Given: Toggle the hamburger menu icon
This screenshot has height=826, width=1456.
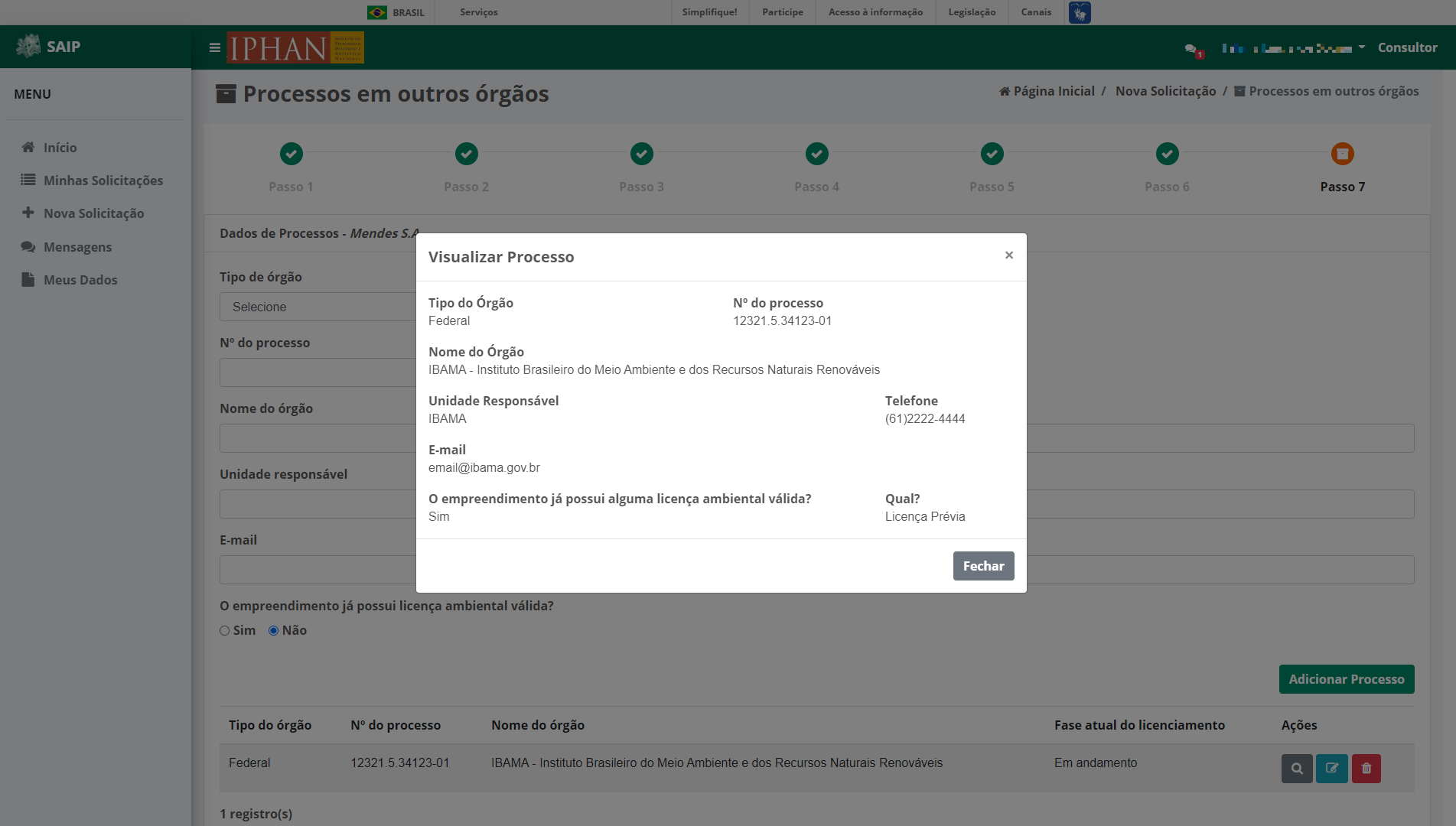Looking at the screenshot, I should point(215,47).
